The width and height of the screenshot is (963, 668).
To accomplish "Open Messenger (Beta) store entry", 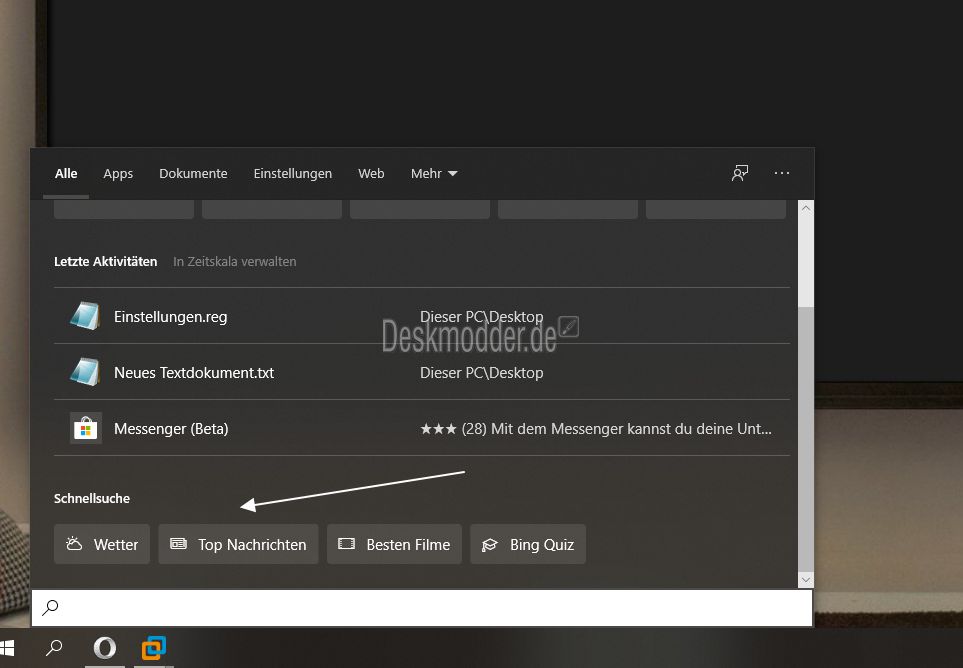I will point(422,428).
